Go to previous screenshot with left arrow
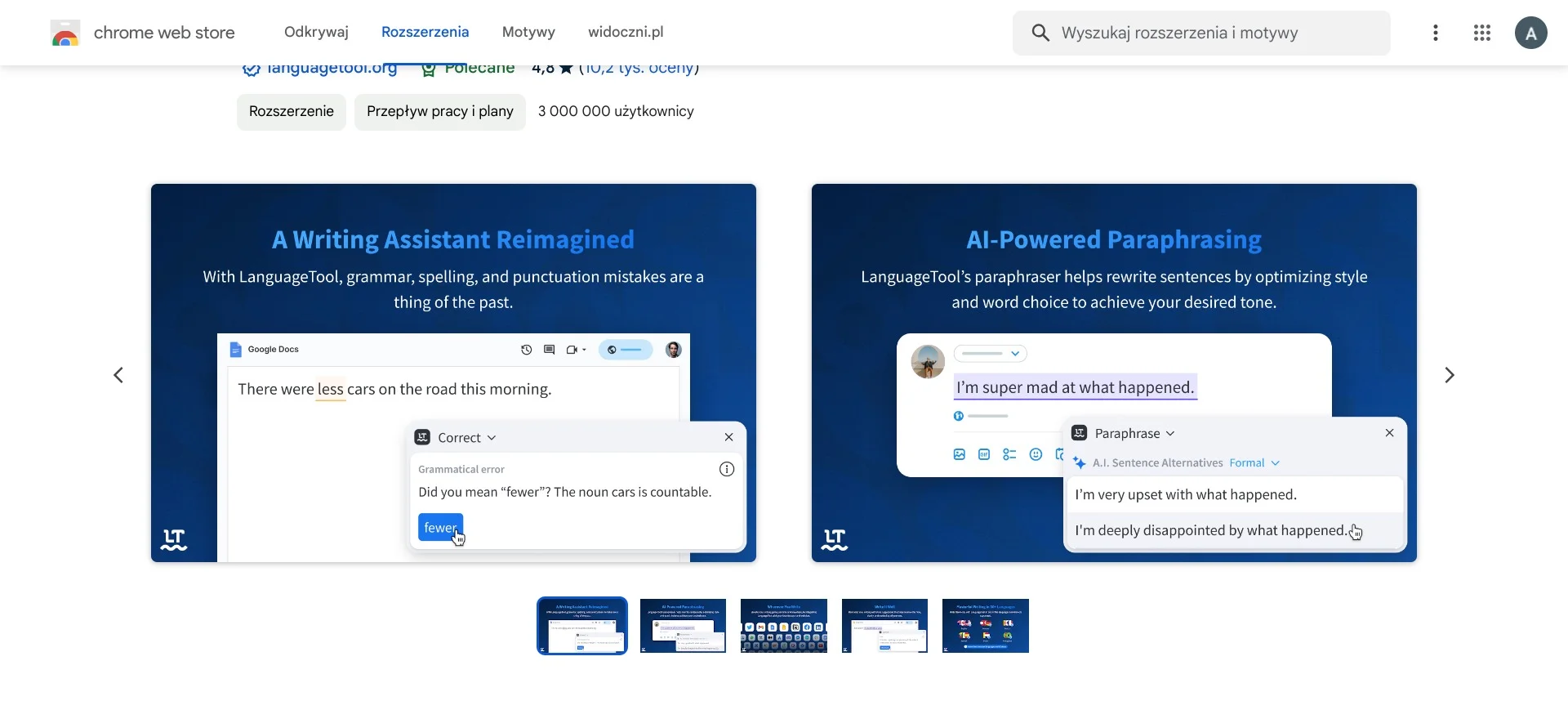This screenshot has height=710, width=1568. point(118,375)
